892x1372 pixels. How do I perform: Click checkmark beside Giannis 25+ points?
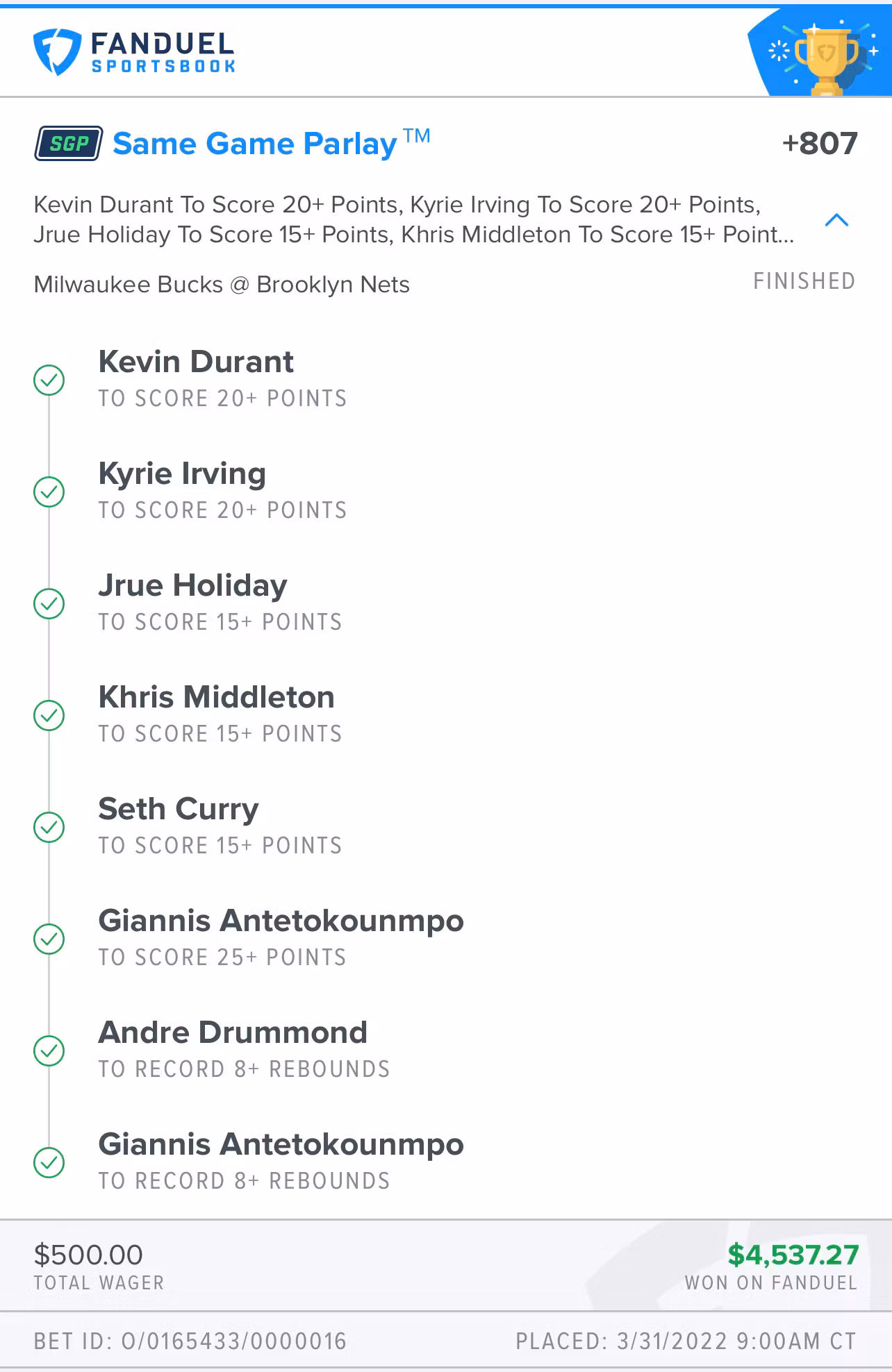pos(49,939)
